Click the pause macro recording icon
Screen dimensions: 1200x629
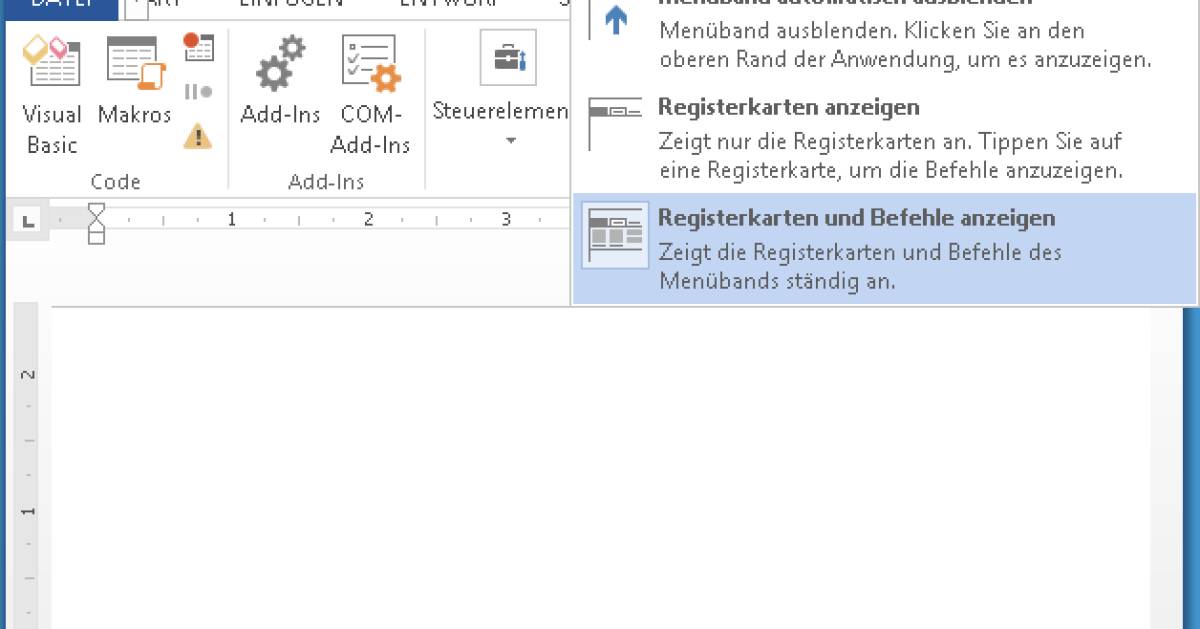(x=198, y=92)
